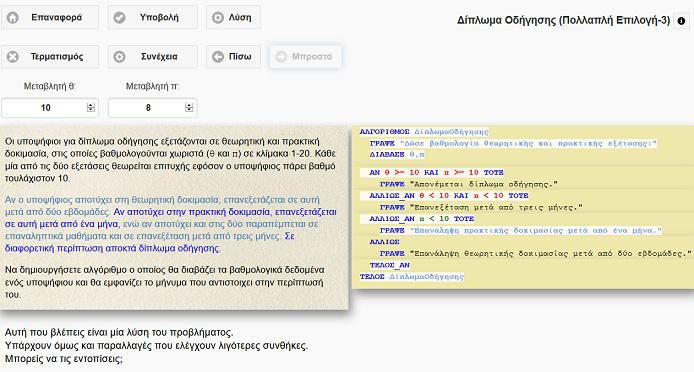Select the ΤΕΛΟΣ_ΑΝ code line

click(x=390, y=265)
